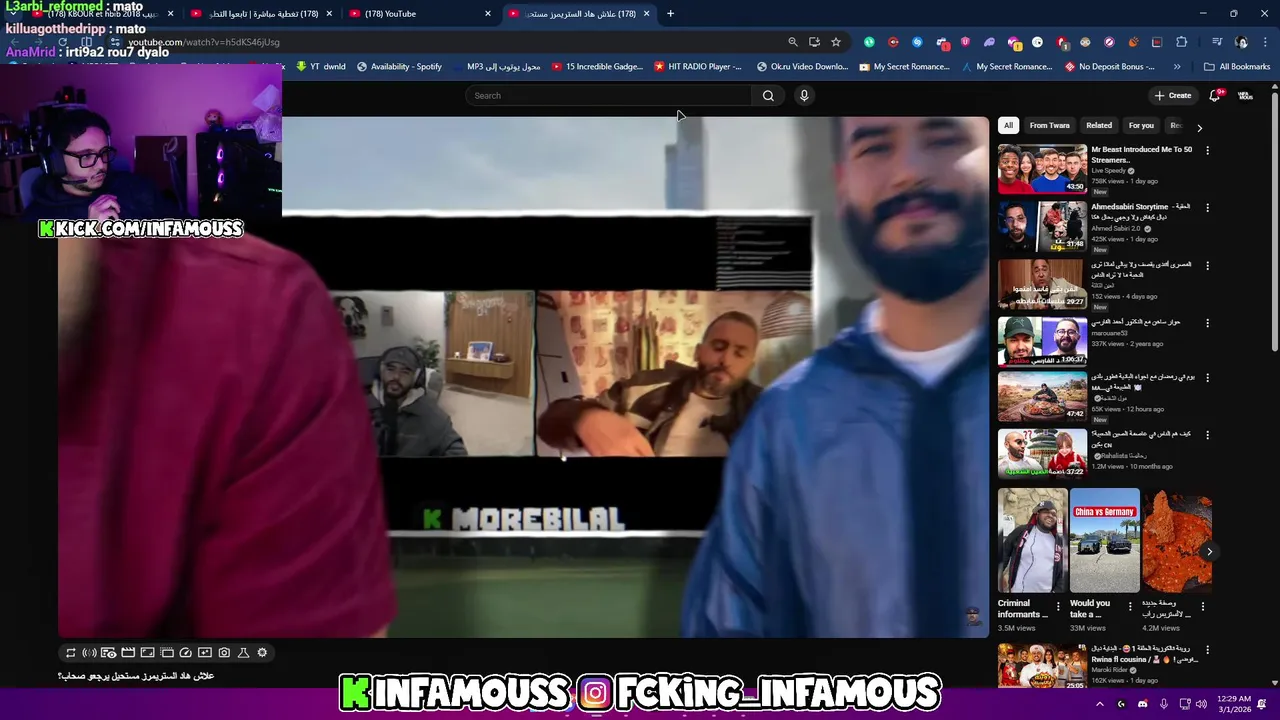The image size is (1280, 720).
Task: Click the YouTube search input field
Action: coord(610,96)
